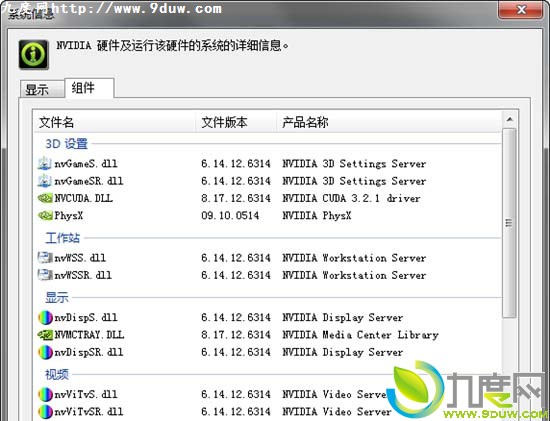The height and width of the screenshot is (421, 550).
Task: Switch to the 显示 tab
Action: pyautogui.click(x=42, y=89)
